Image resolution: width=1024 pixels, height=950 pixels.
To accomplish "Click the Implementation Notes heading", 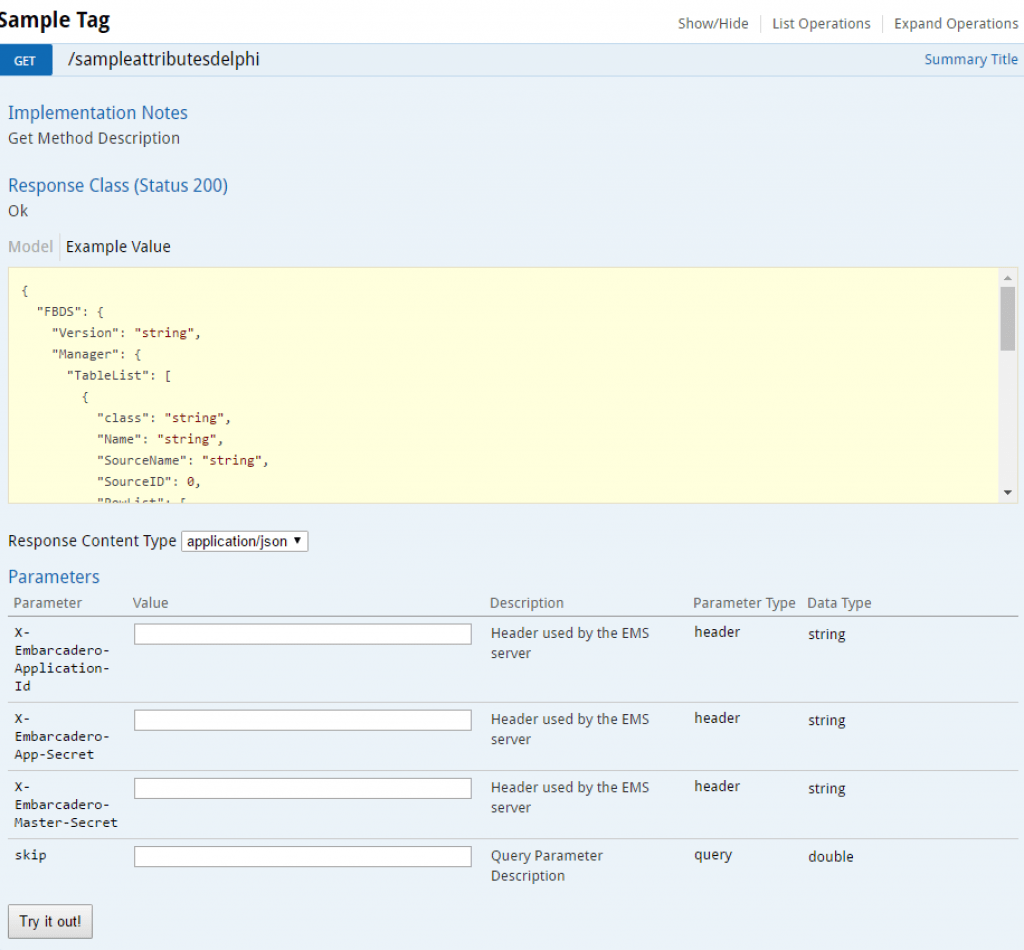I will click(97, 113).
